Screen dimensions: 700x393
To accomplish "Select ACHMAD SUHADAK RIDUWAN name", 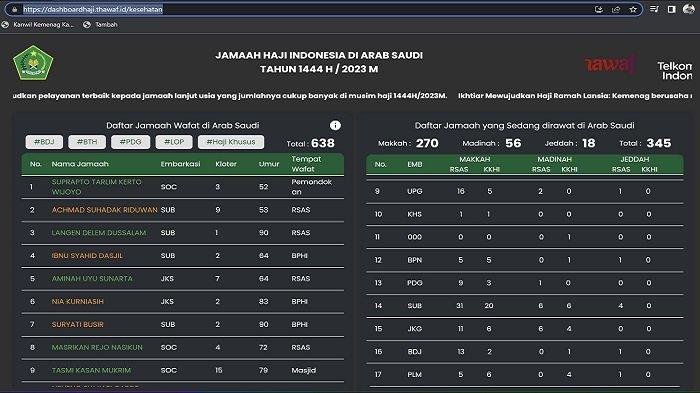I will 104,210.
